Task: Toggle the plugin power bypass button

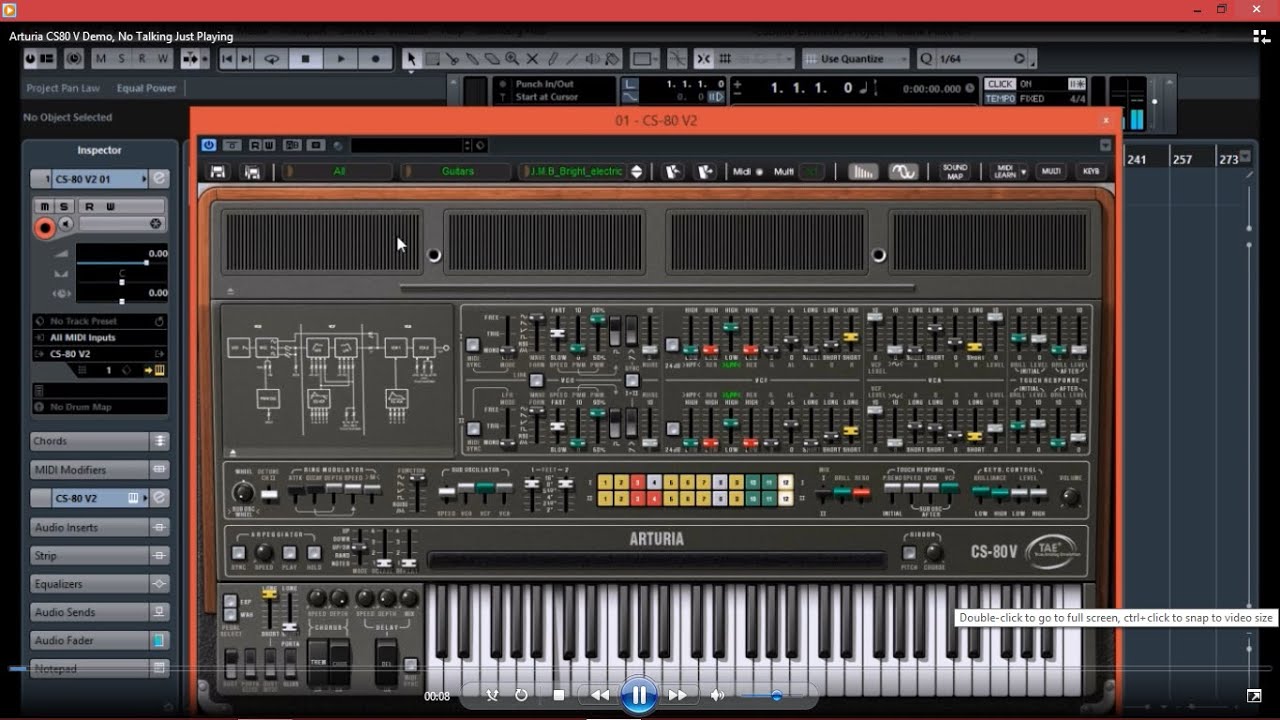Action: click(x=208, y=145)
